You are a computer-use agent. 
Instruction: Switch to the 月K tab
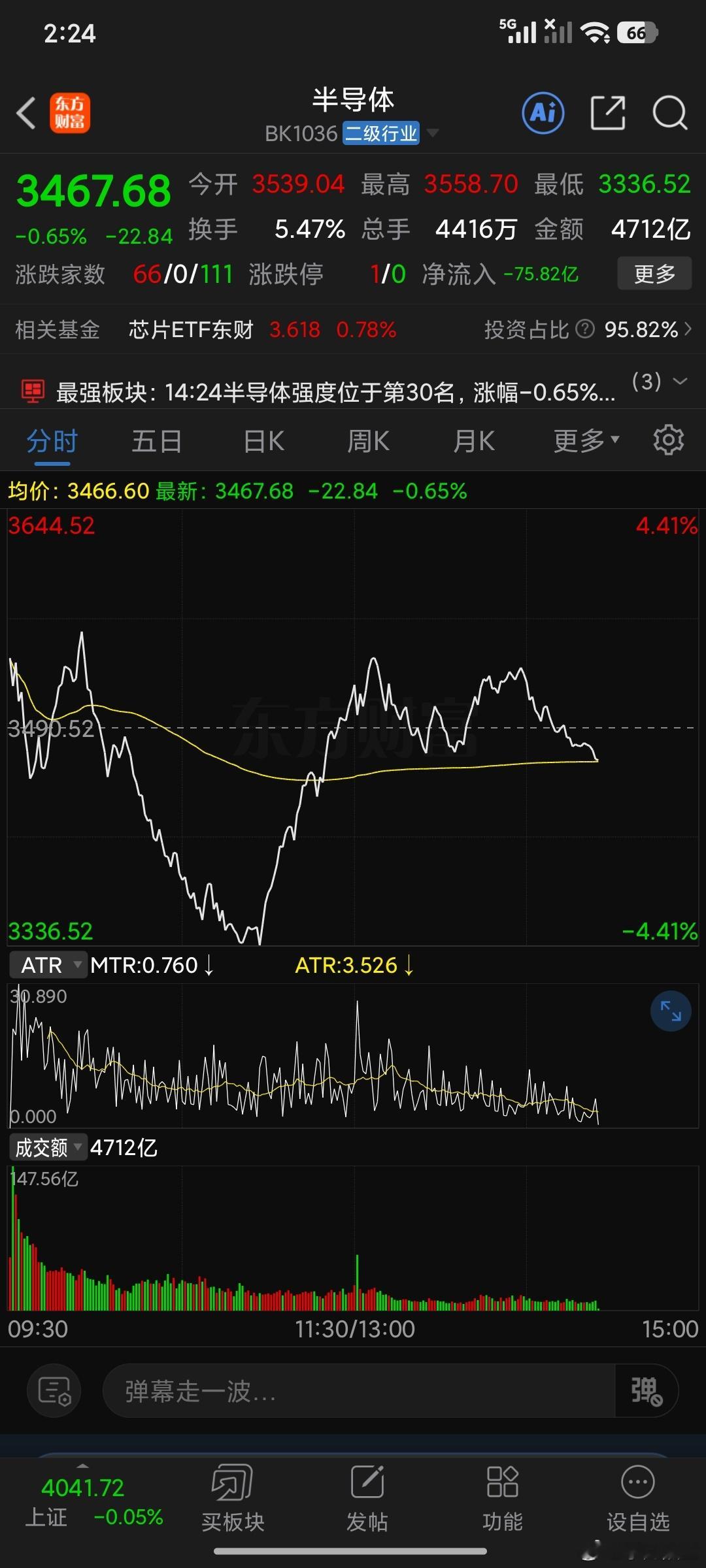[474, 441]
